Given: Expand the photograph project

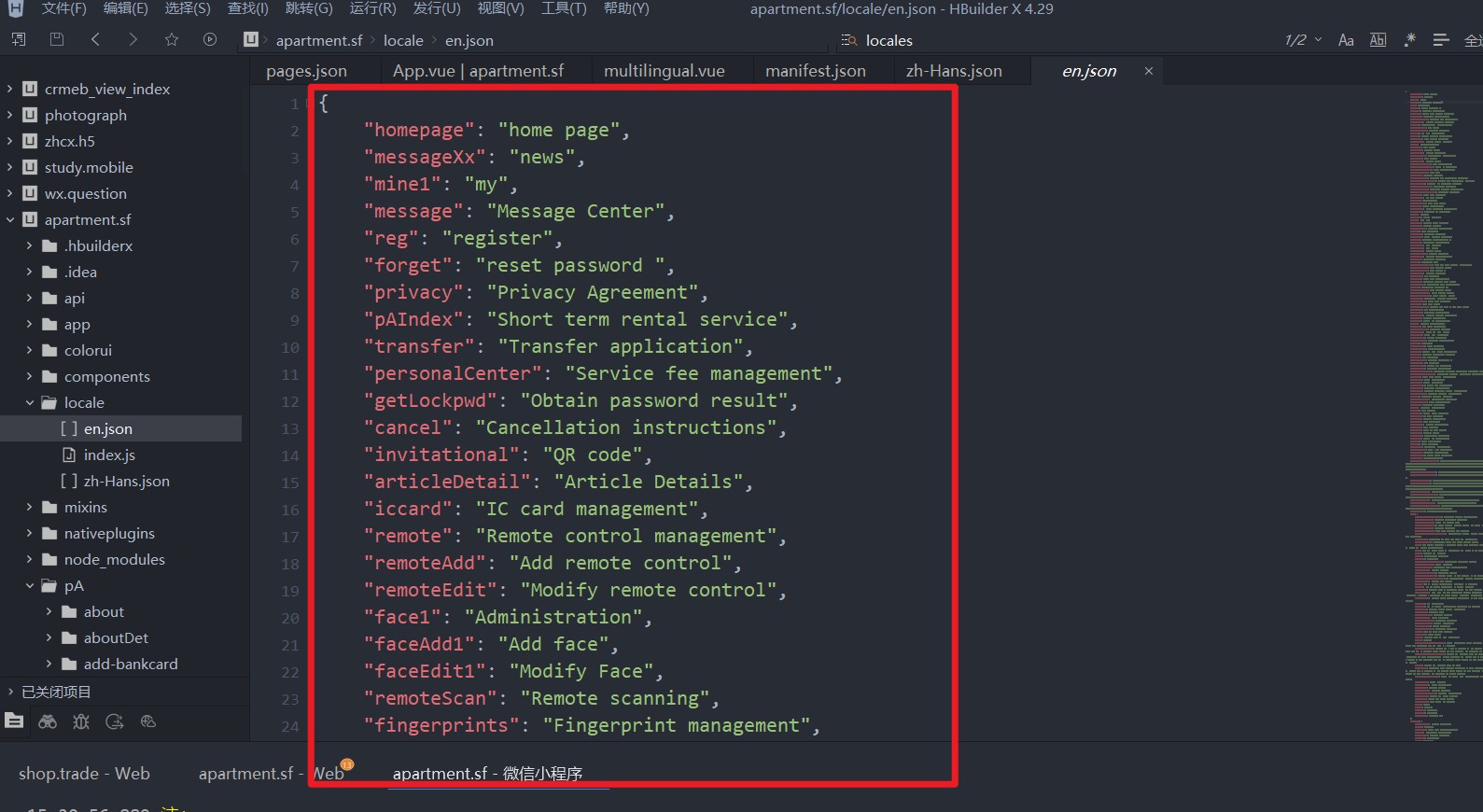Looking at the screenshot, I should 9,115.
